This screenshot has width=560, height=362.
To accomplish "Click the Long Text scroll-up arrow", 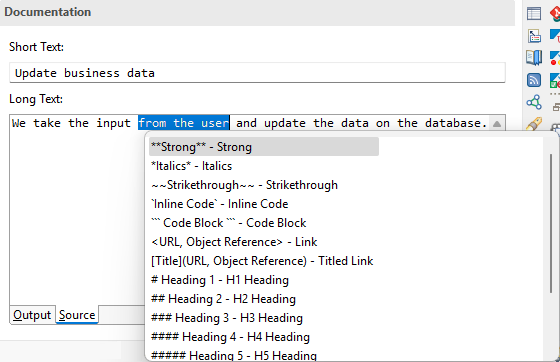I will click(x=497, y=124).
